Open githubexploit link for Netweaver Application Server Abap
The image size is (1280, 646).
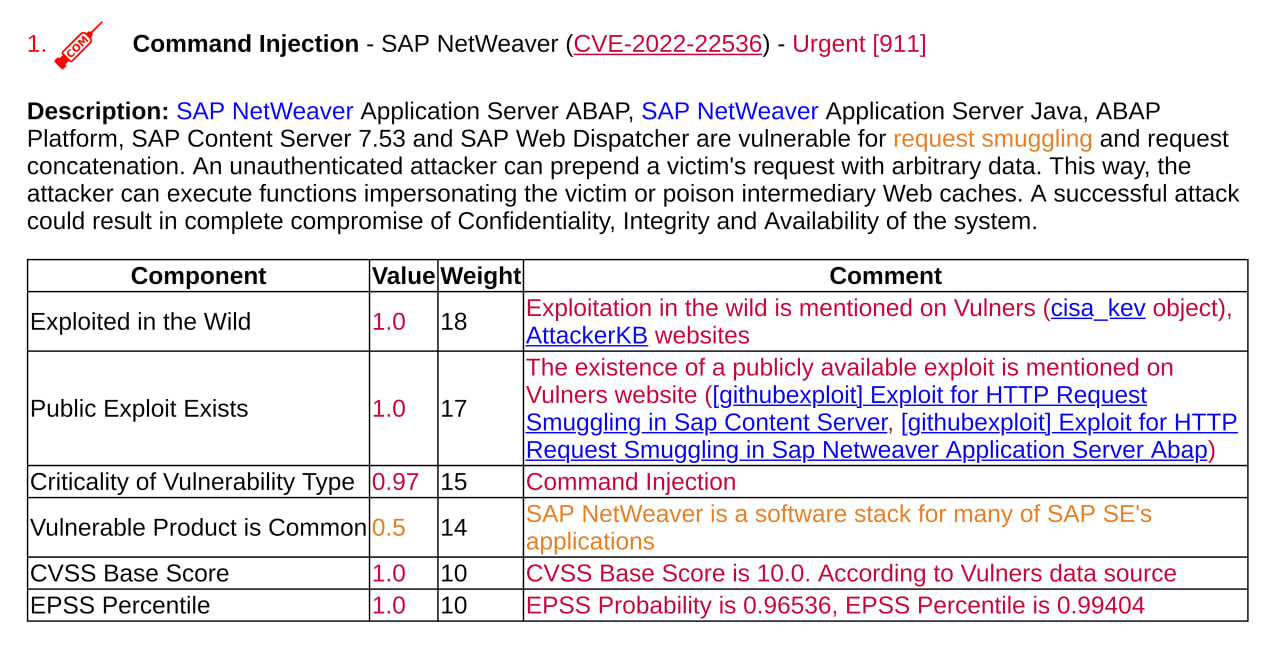pyautogui.click(x=1068, y=423)
